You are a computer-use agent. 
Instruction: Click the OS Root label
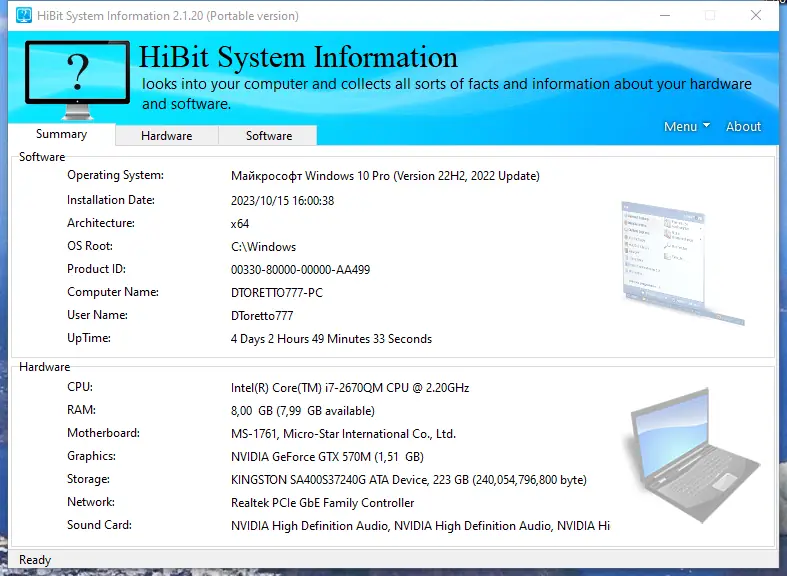(90, 246)
